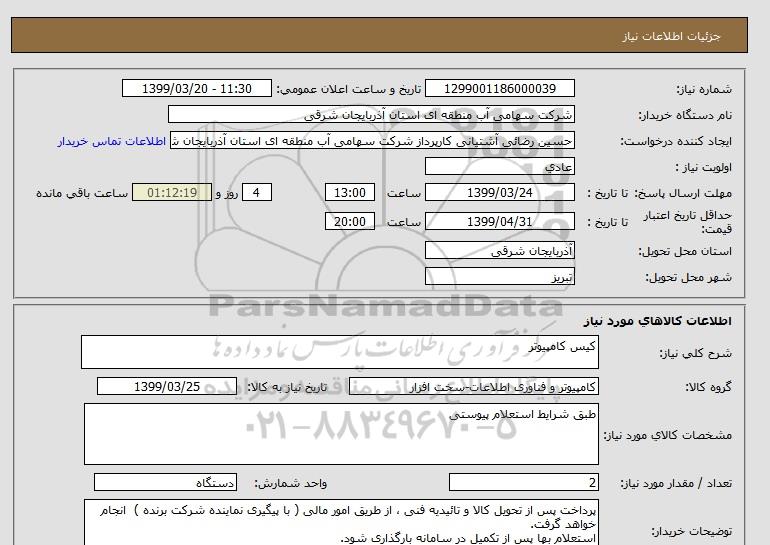Click the buyer organization name field
The height and width of the screenshot is (545, 770).
371,114
